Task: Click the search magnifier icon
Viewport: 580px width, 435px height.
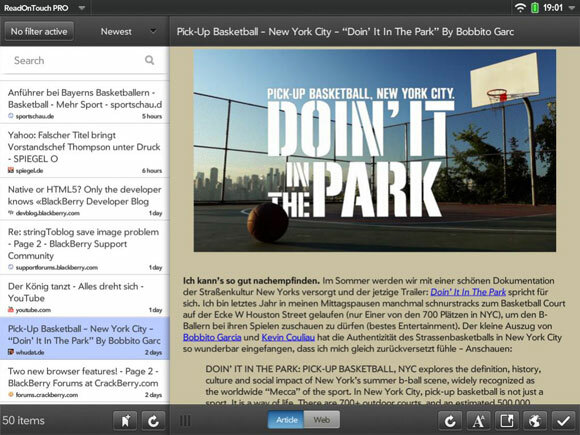Action: [149, 60]
